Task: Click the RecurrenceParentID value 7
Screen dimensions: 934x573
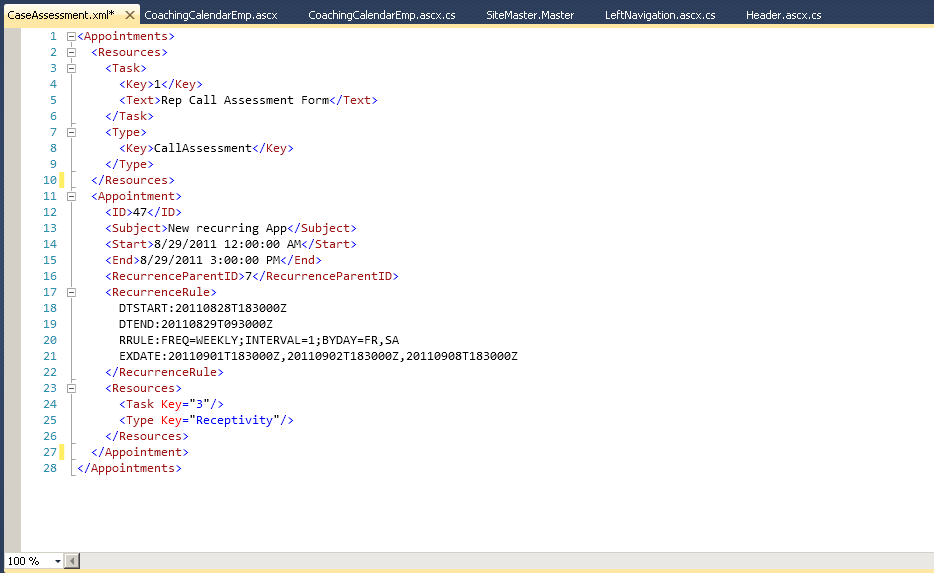Action: coord(248,276)
